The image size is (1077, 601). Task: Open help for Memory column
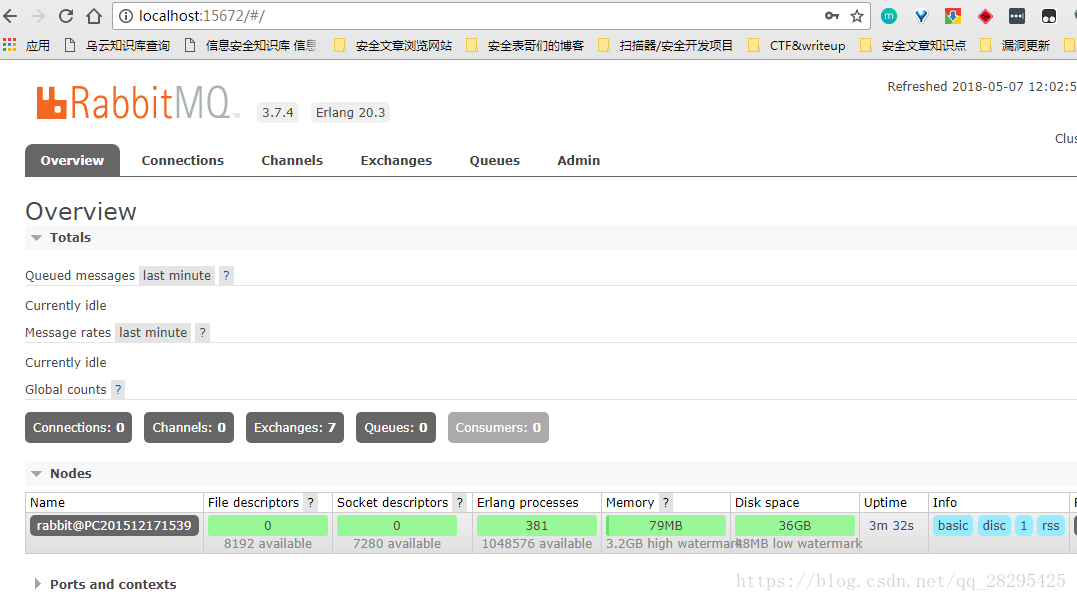click(666, 503)
